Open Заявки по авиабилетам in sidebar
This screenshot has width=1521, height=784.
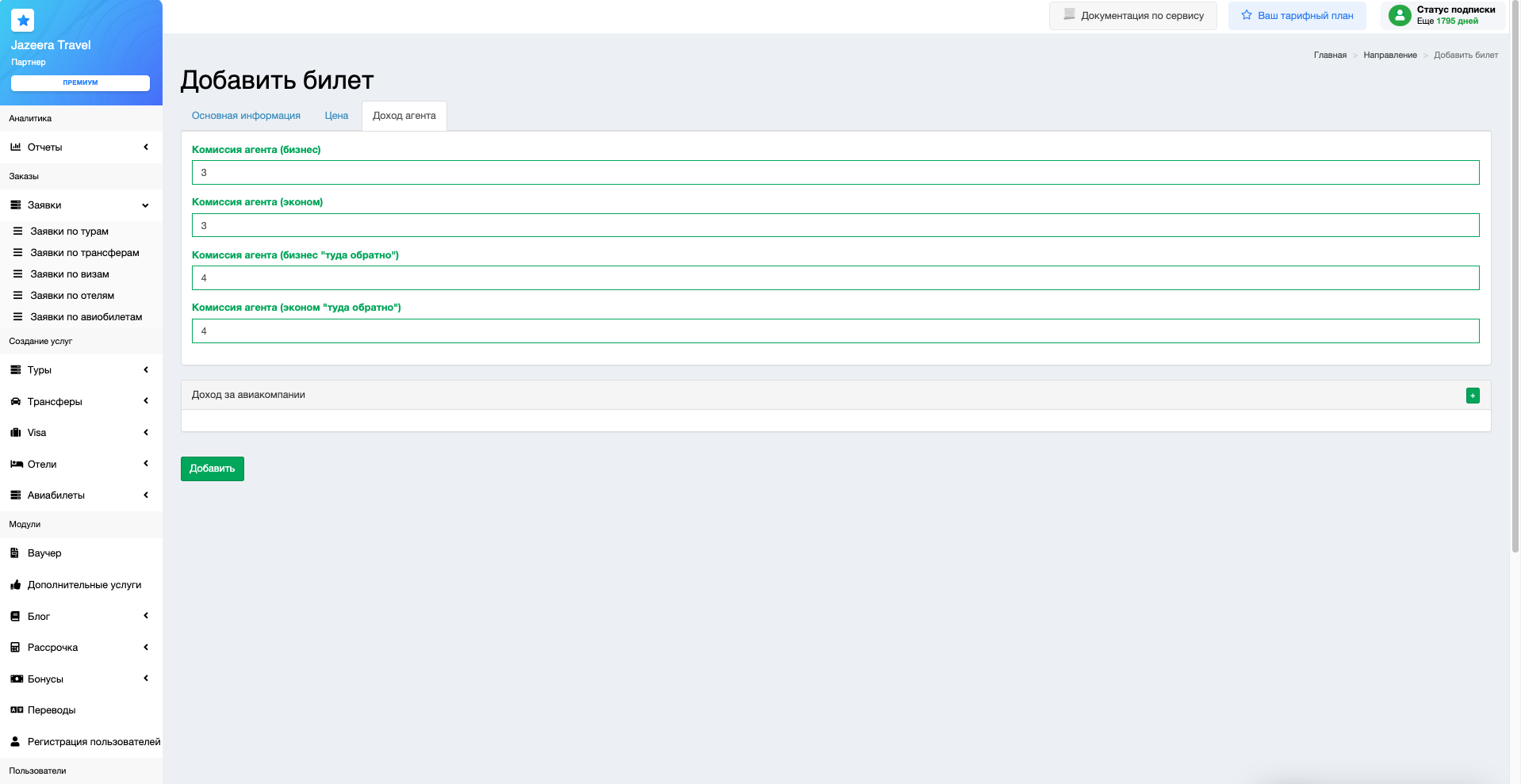pyautogui.click(x=86, y=317)
